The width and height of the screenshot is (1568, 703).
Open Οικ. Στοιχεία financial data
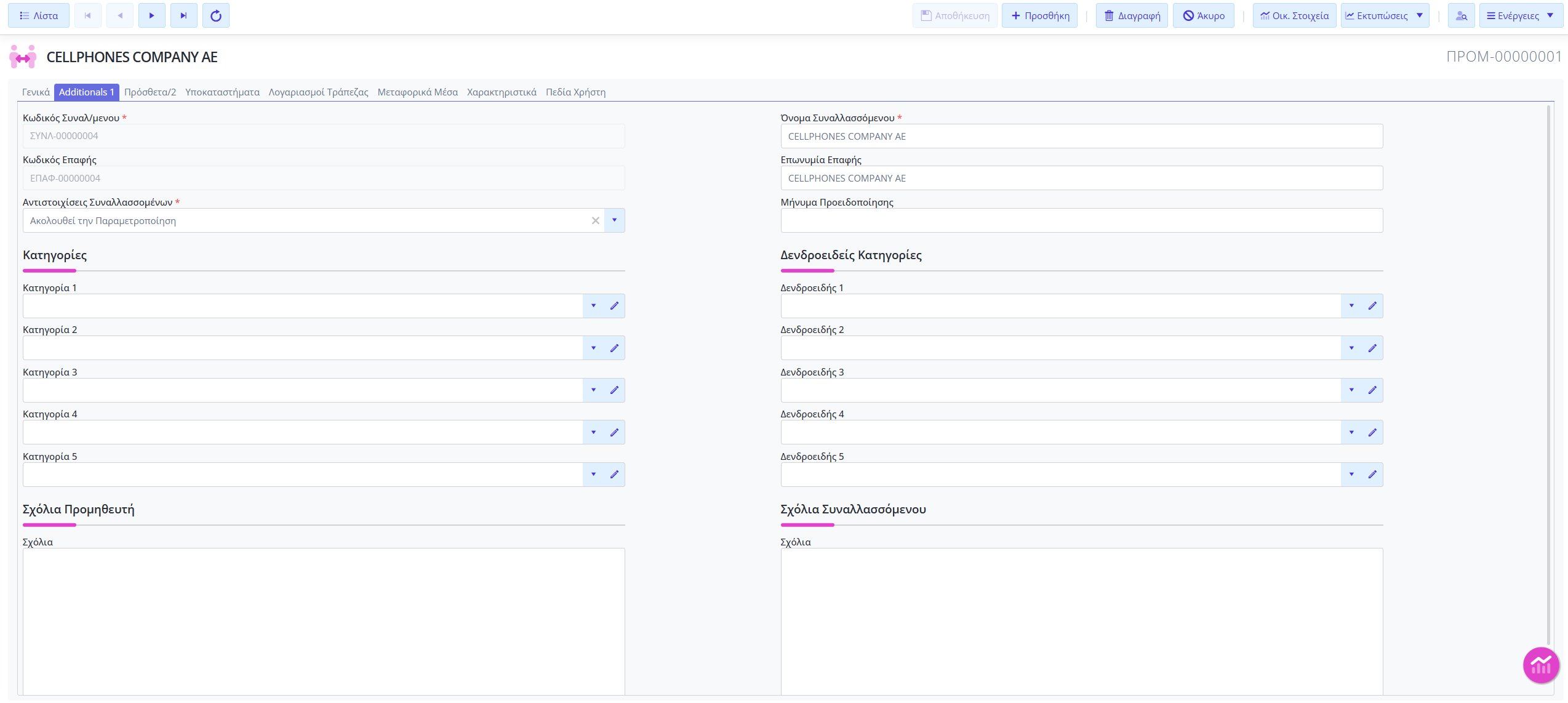tap(1294, 15)
